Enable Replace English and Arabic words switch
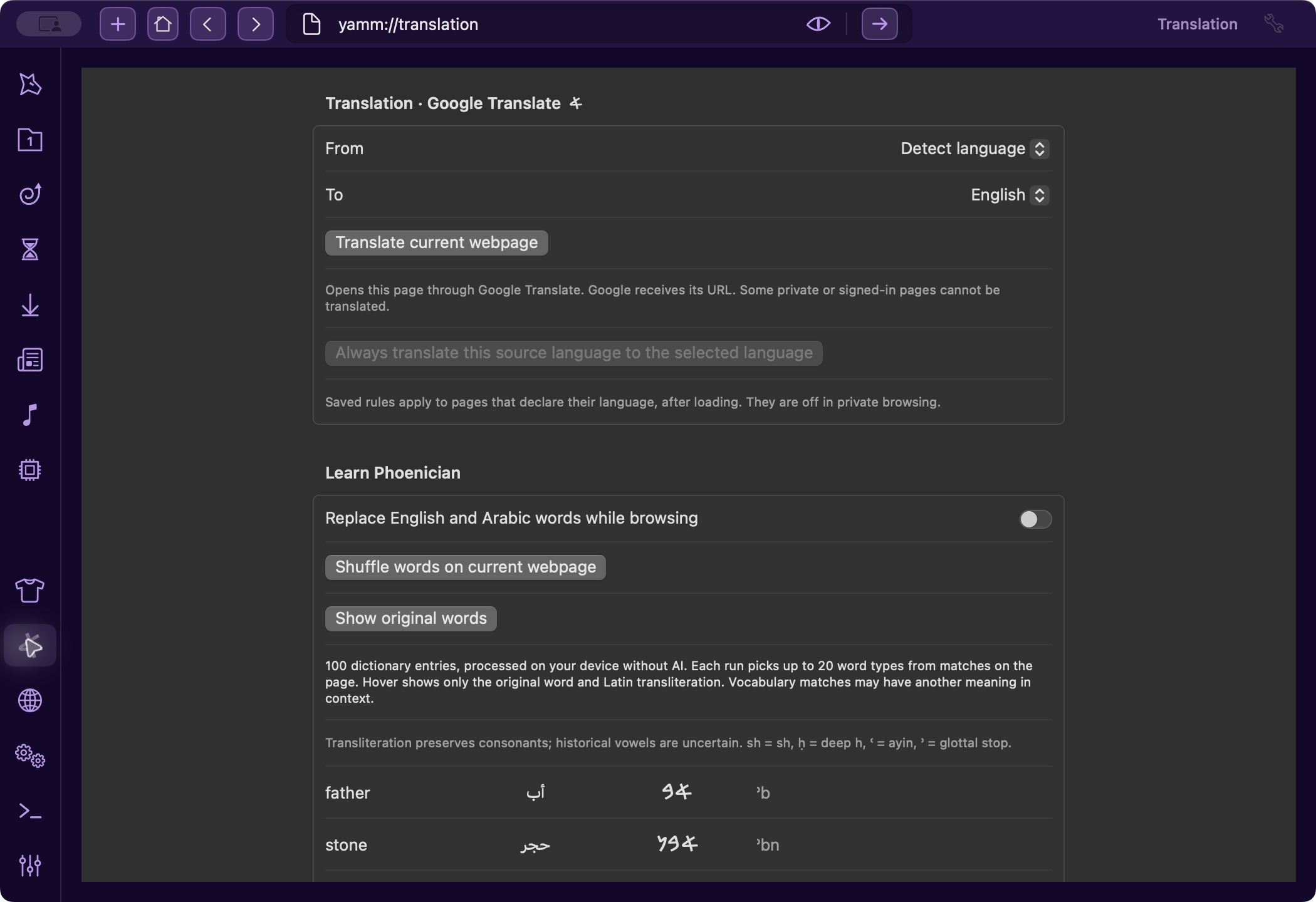Image resolution: width=1316 pixels, height=902 pixels. tap(1035, 519)
